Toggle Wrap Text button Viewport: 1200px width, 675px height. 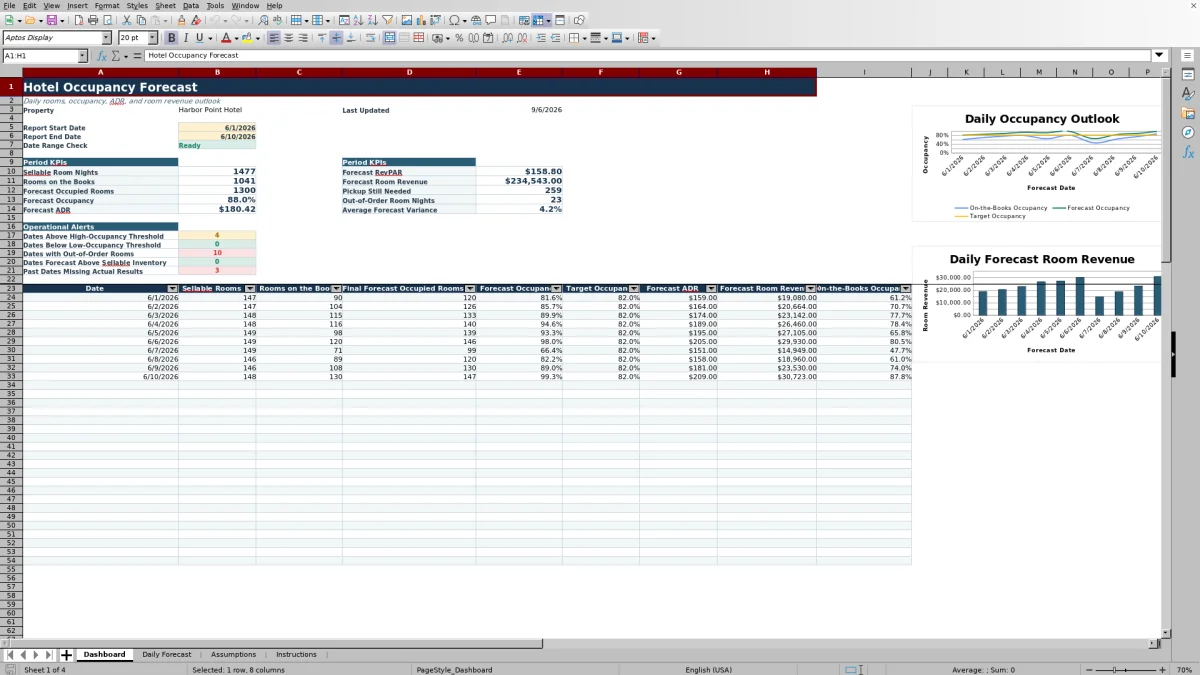click(x=370, y=38)
